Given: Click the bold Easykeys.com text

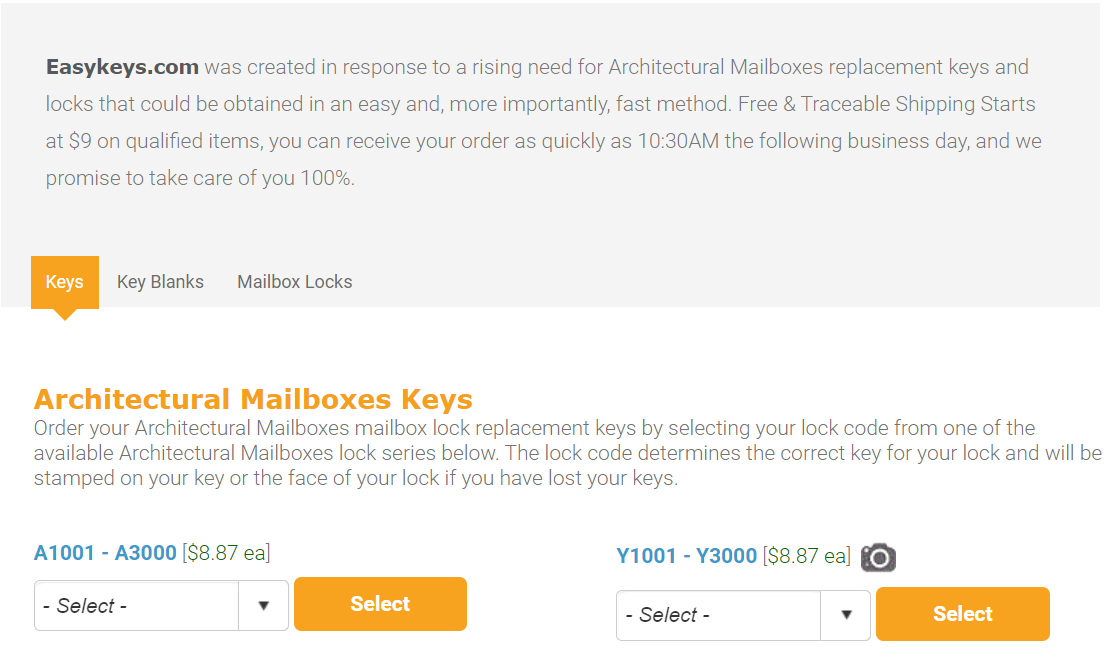Looking at the screenshot, I should point(122,67).
